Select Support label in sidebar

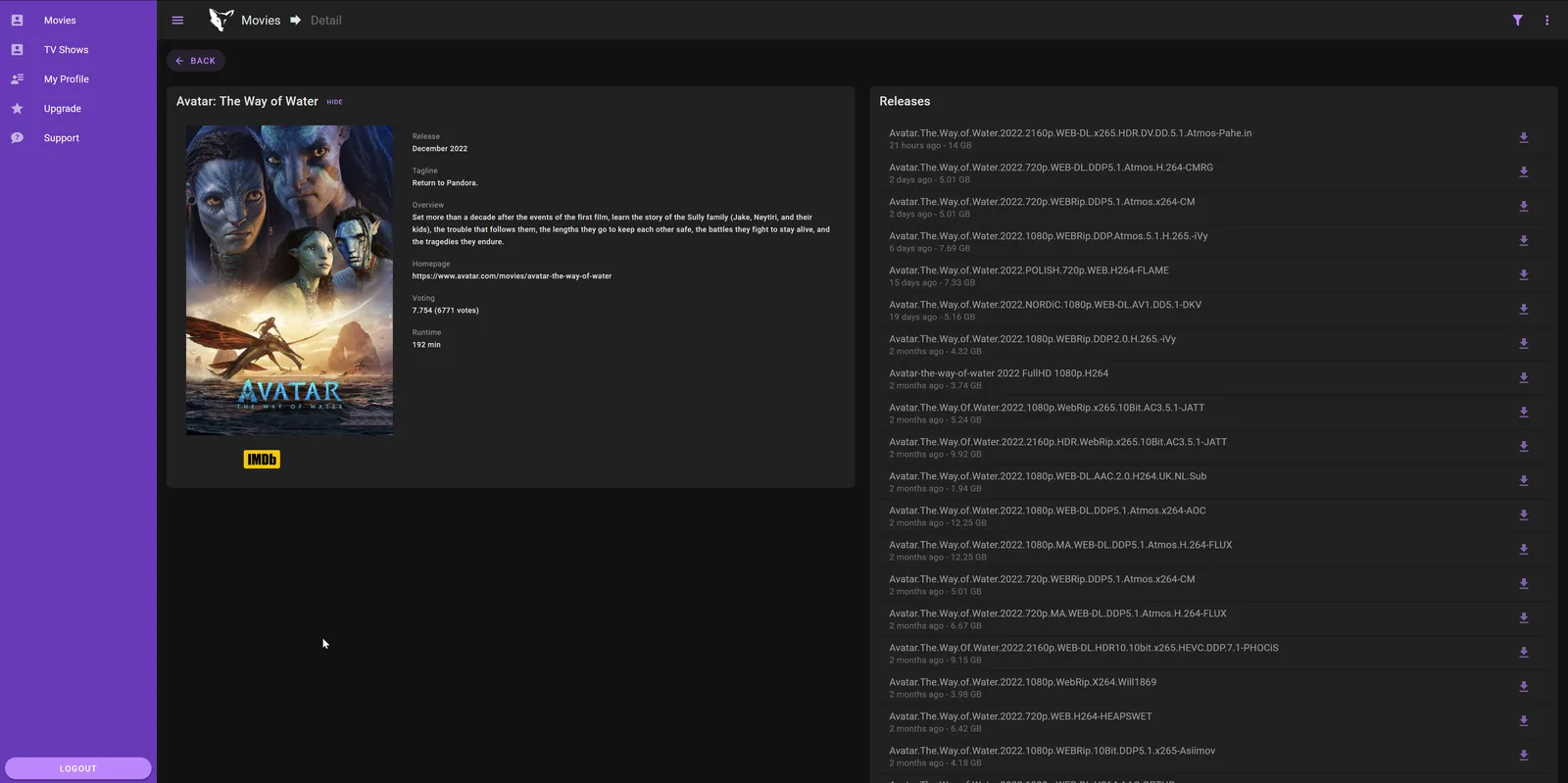tap(62, 138)
